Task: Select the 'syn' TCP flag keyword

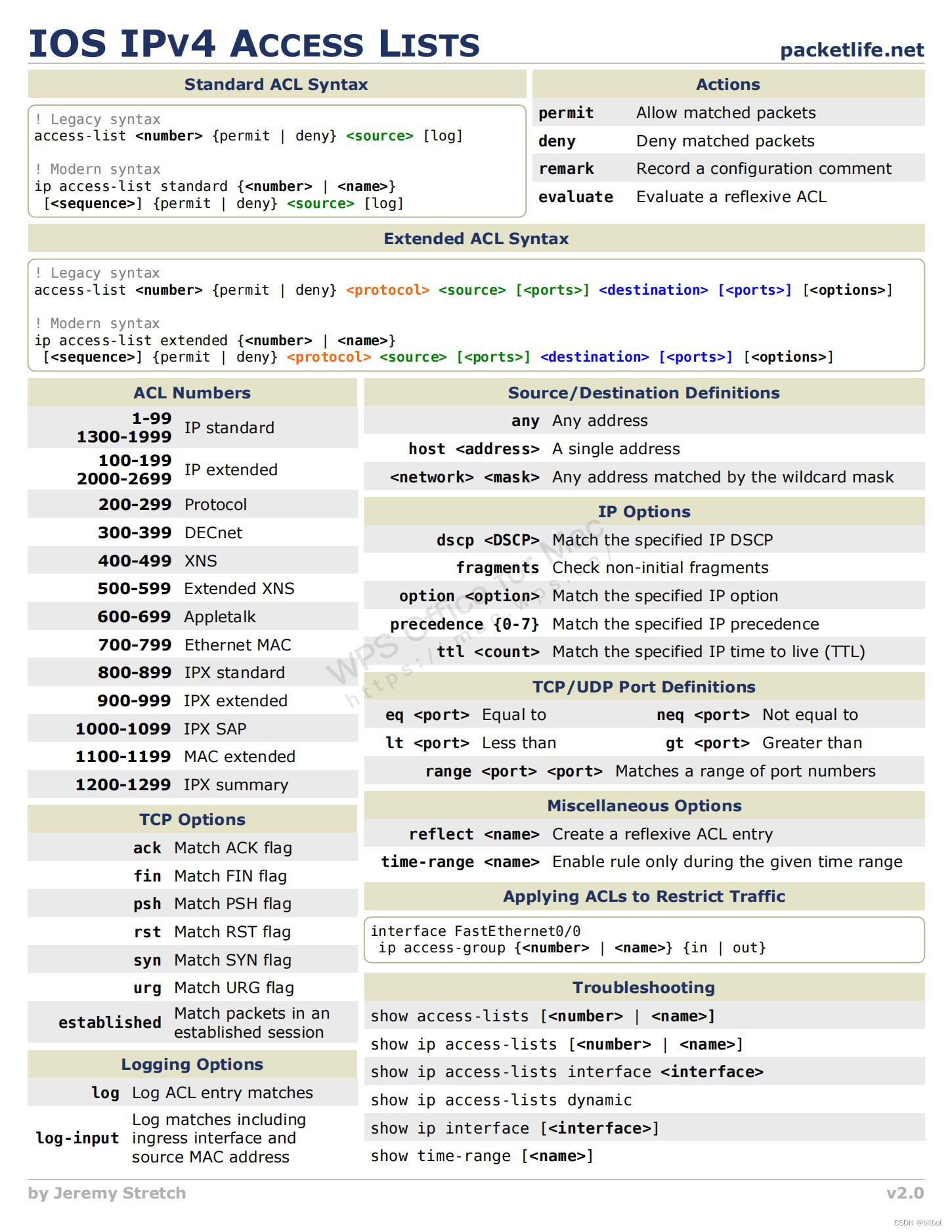Action: click(x=147, y=960)
